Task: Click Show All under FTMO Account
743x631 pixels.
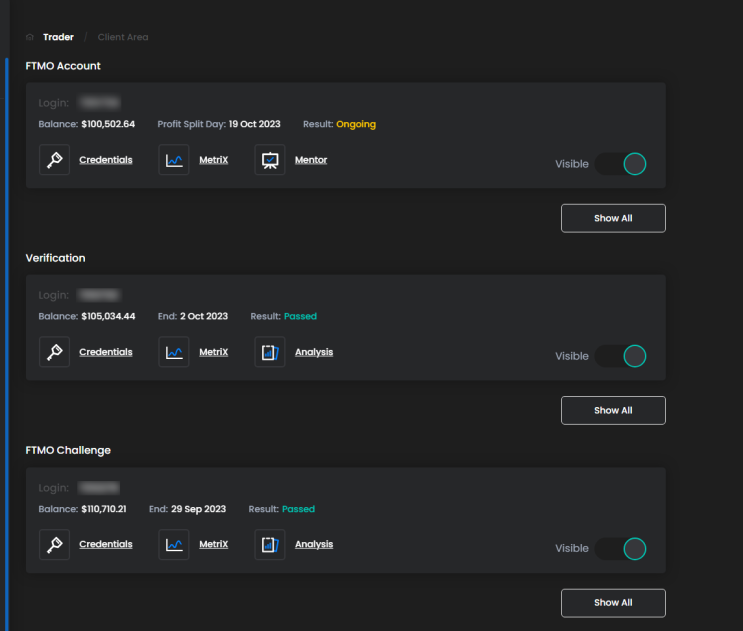Action: [613, 218]
